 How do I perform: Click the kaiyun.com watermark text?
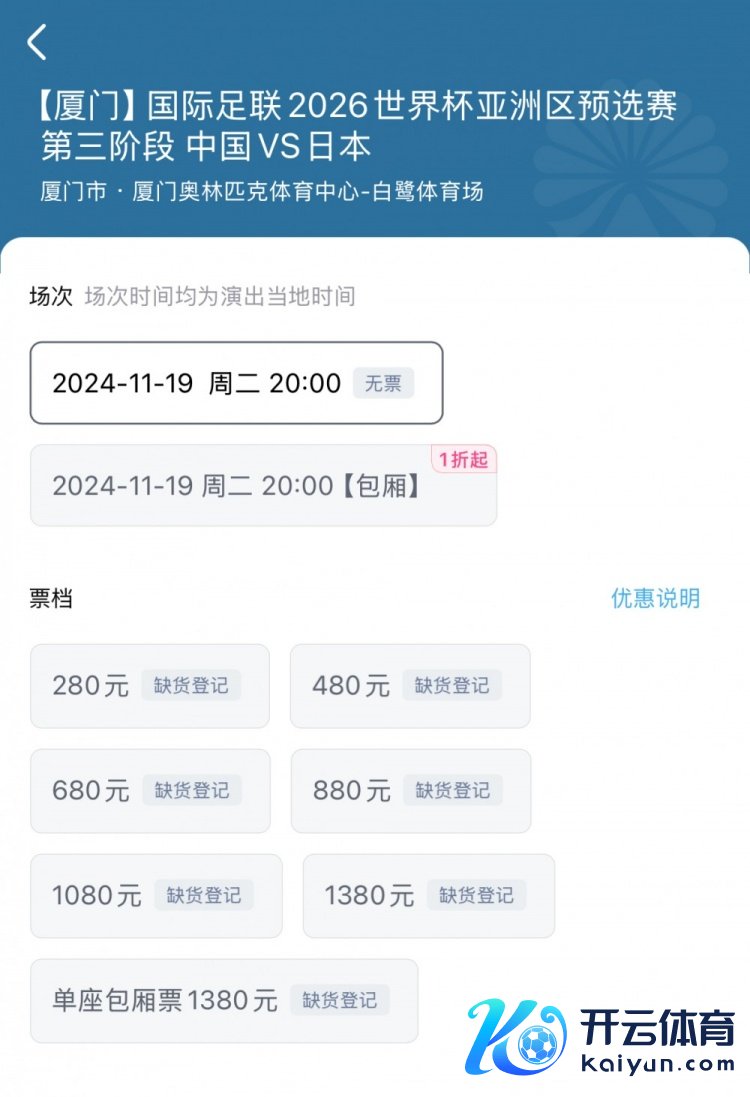click(658, 1064)
